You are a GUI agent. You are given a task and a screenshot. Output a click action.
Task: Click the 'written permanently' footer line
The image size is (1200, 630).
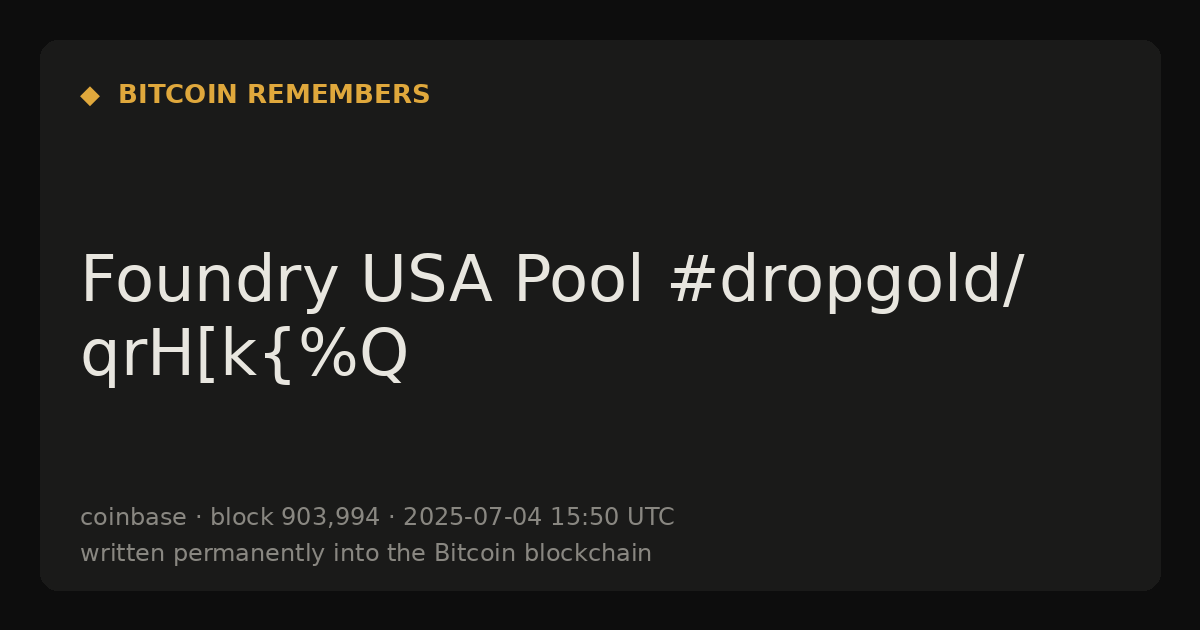point(366,553)
